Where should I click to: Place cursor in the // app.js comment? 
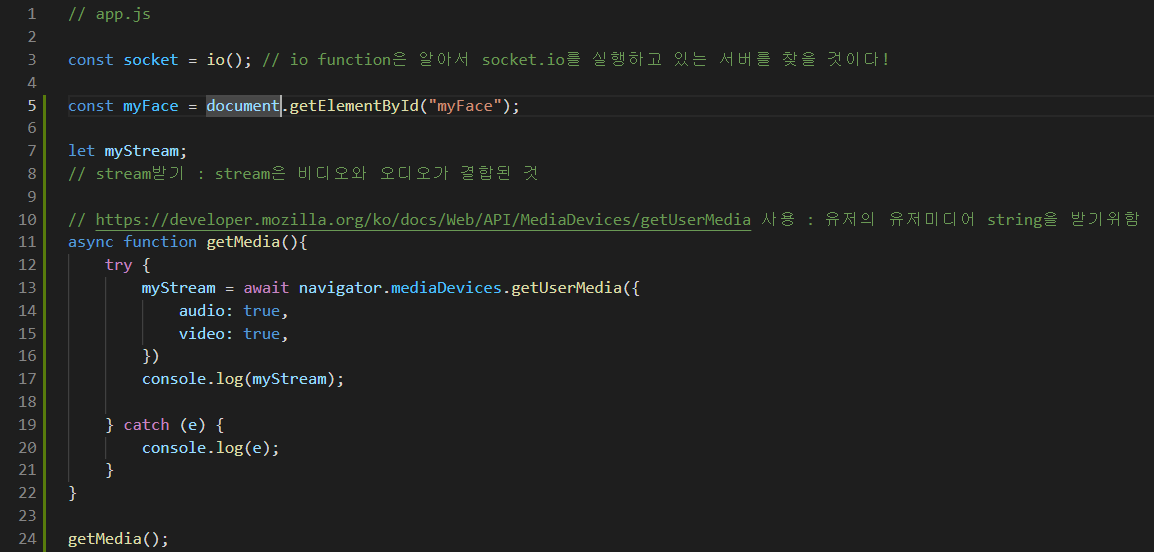pyautogui.click(x=110, y=14)
